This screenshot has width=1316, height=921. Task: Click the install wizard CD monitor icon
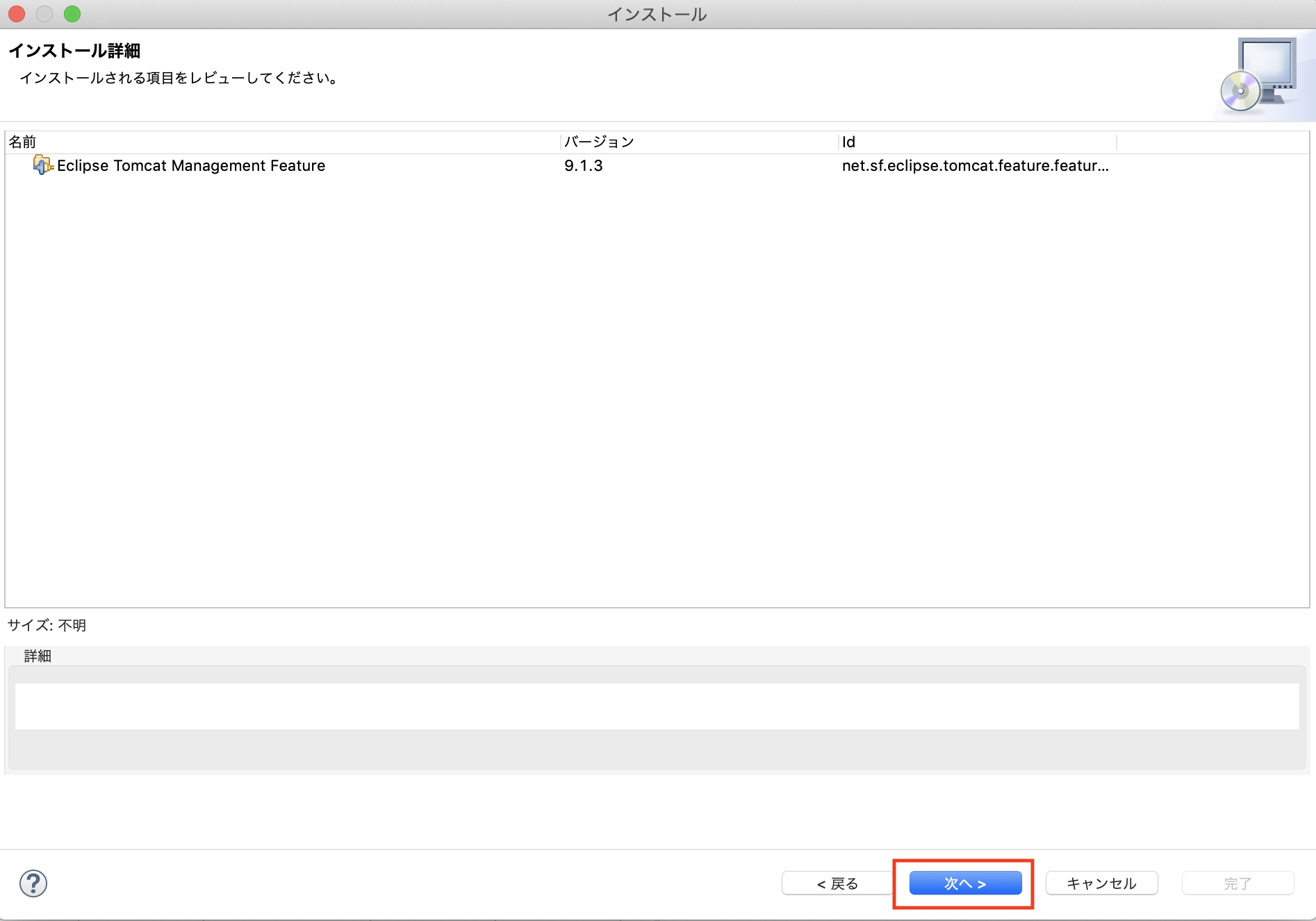(1259, 75)
